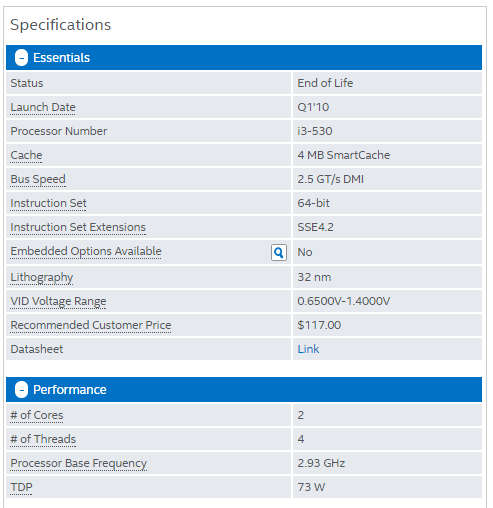Select the i3-530 processor number value
The height and width of the screenshot is (508, 493).
tap(315, 131)
